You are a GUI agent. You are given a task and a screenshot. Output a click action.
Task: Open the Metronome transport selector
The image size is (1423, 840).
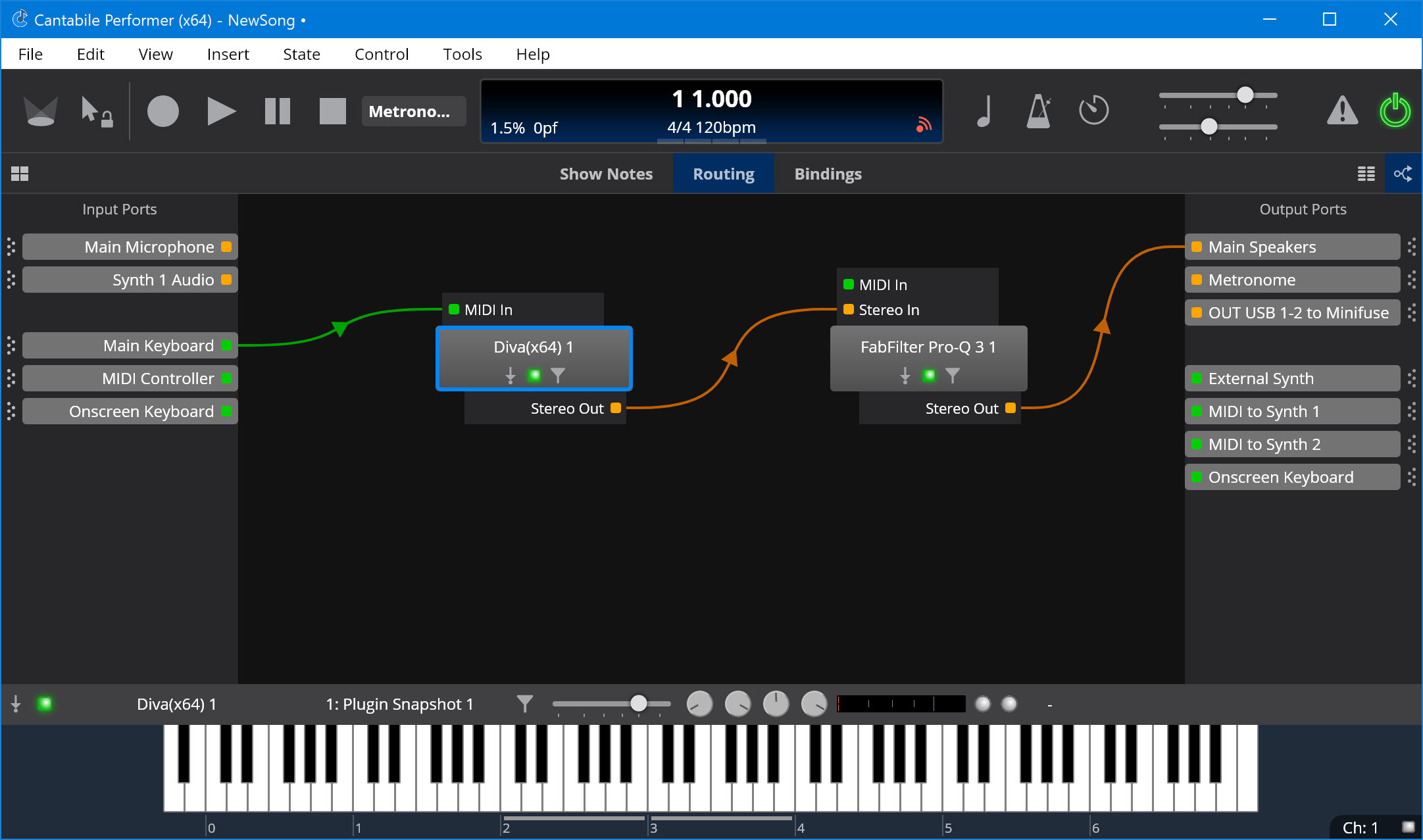pos(413,111)
